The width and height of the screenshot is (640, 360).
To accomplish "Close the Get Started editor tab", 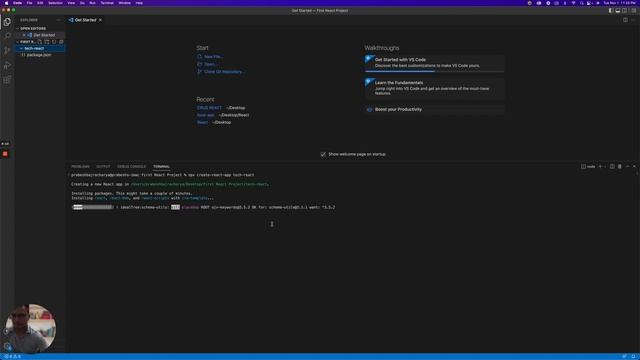I will click(100, 20).
